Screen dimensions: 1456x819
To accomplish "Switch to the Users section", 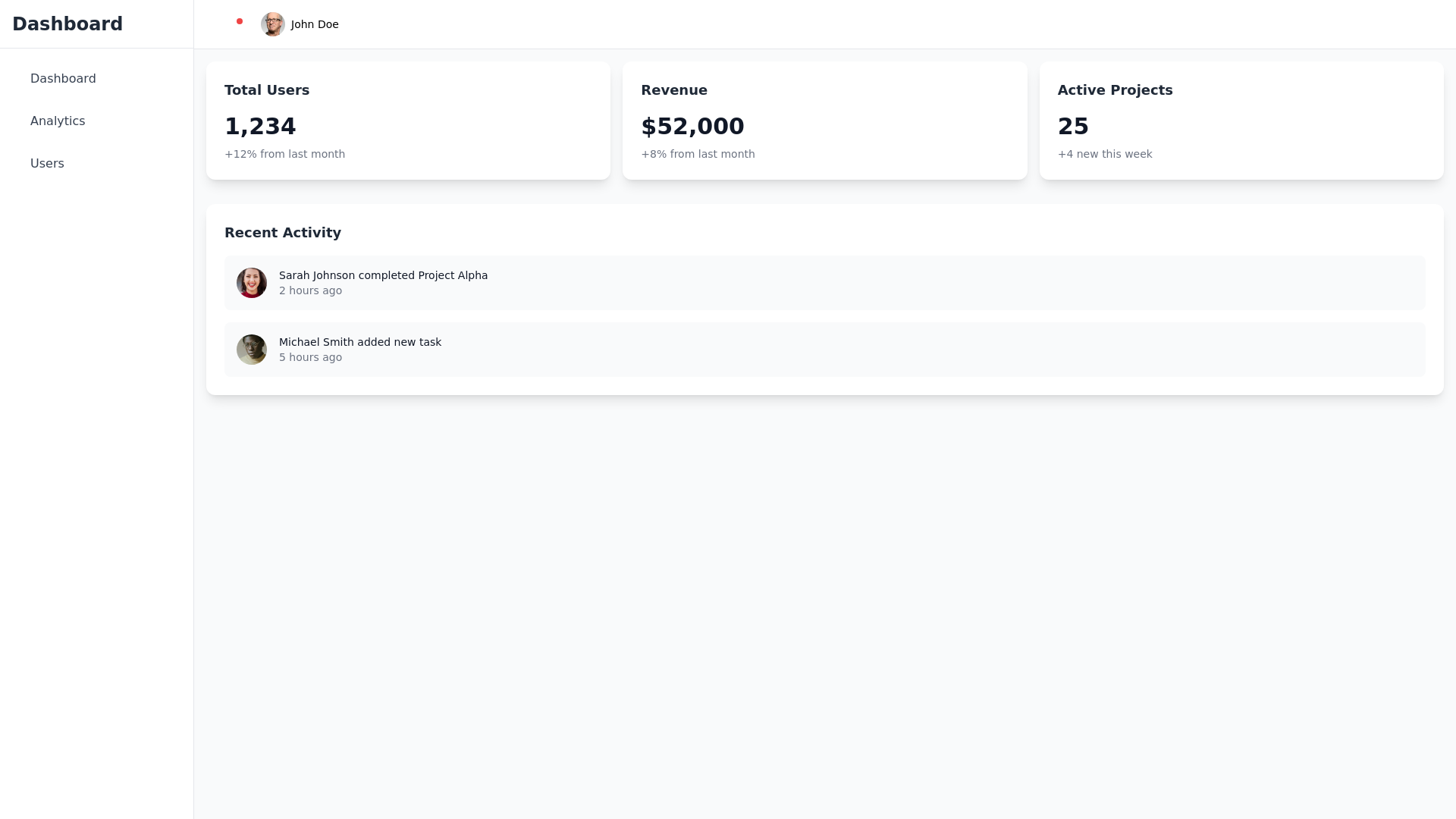I will pos(47,163).
